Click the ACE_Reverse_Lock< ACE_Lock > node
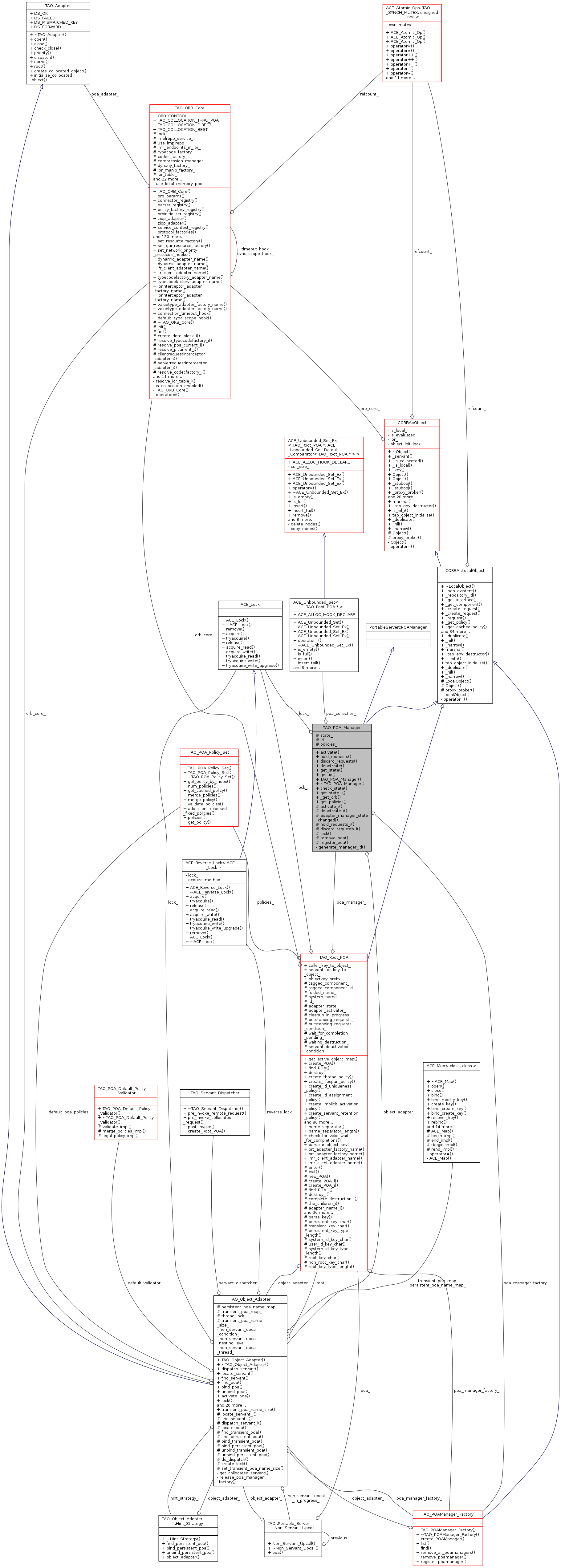This screenshot has height=1568, width=561. coord(214,865)
